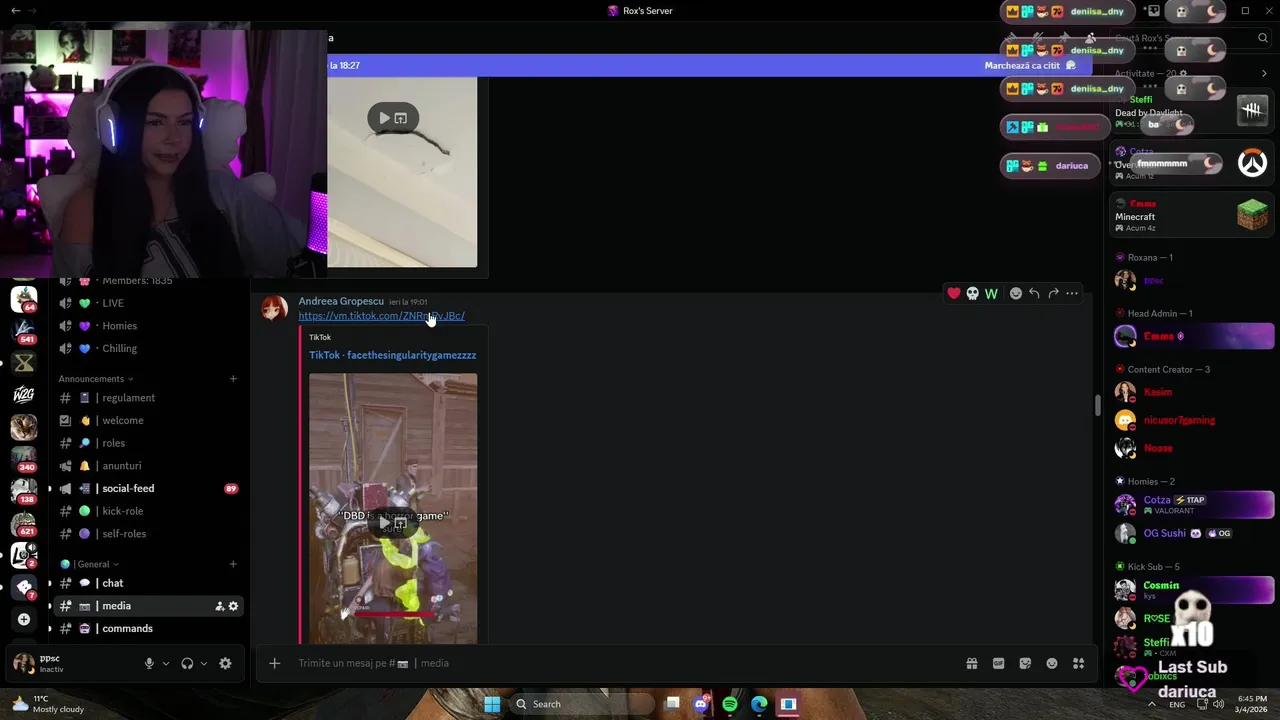Image resolution: width=1280 pixels, height=720 pixels.
Task: Open the gift Nitro icon in message bar
Action: (x=971, y=663)
